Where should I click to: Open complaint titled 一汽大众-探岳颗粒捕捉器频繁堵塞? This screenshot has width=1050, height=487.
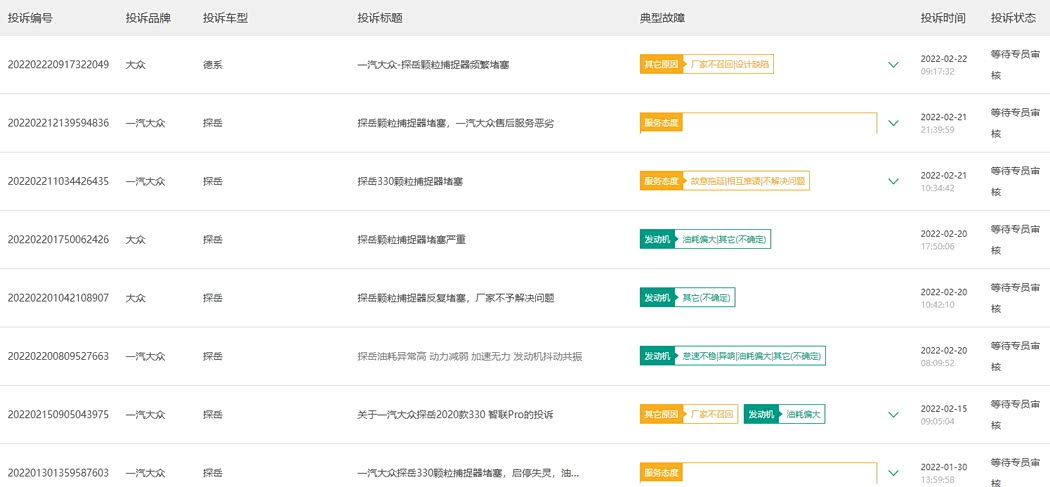coord(439,65)
